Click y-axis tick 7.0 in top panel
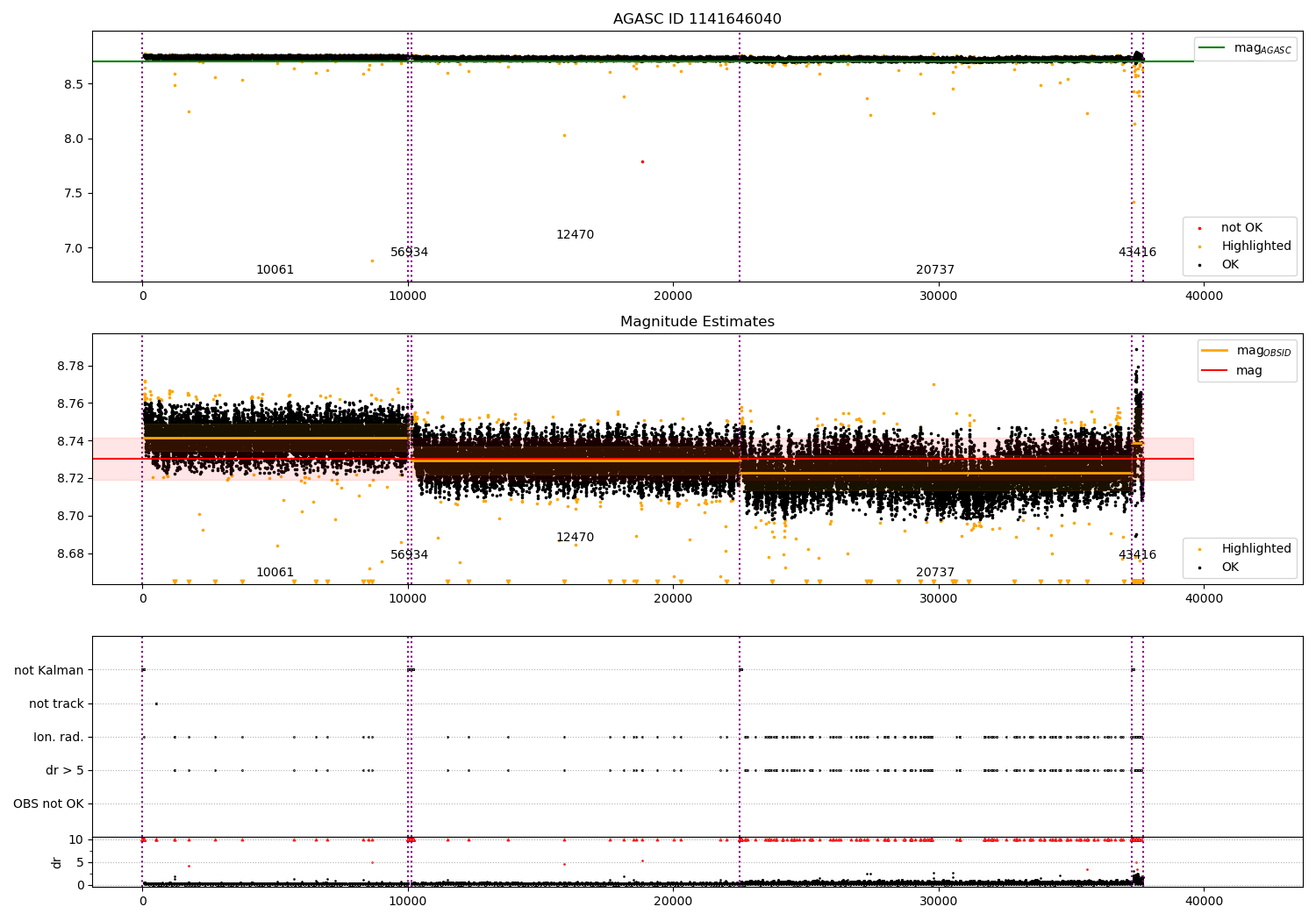1316x921 pixels. pos(74,248)
